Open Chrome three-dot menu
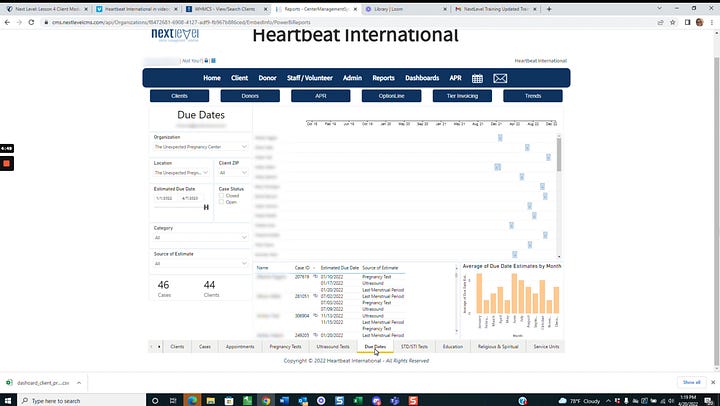The height and width of the screenshot is (406, 720). [712, 22]
